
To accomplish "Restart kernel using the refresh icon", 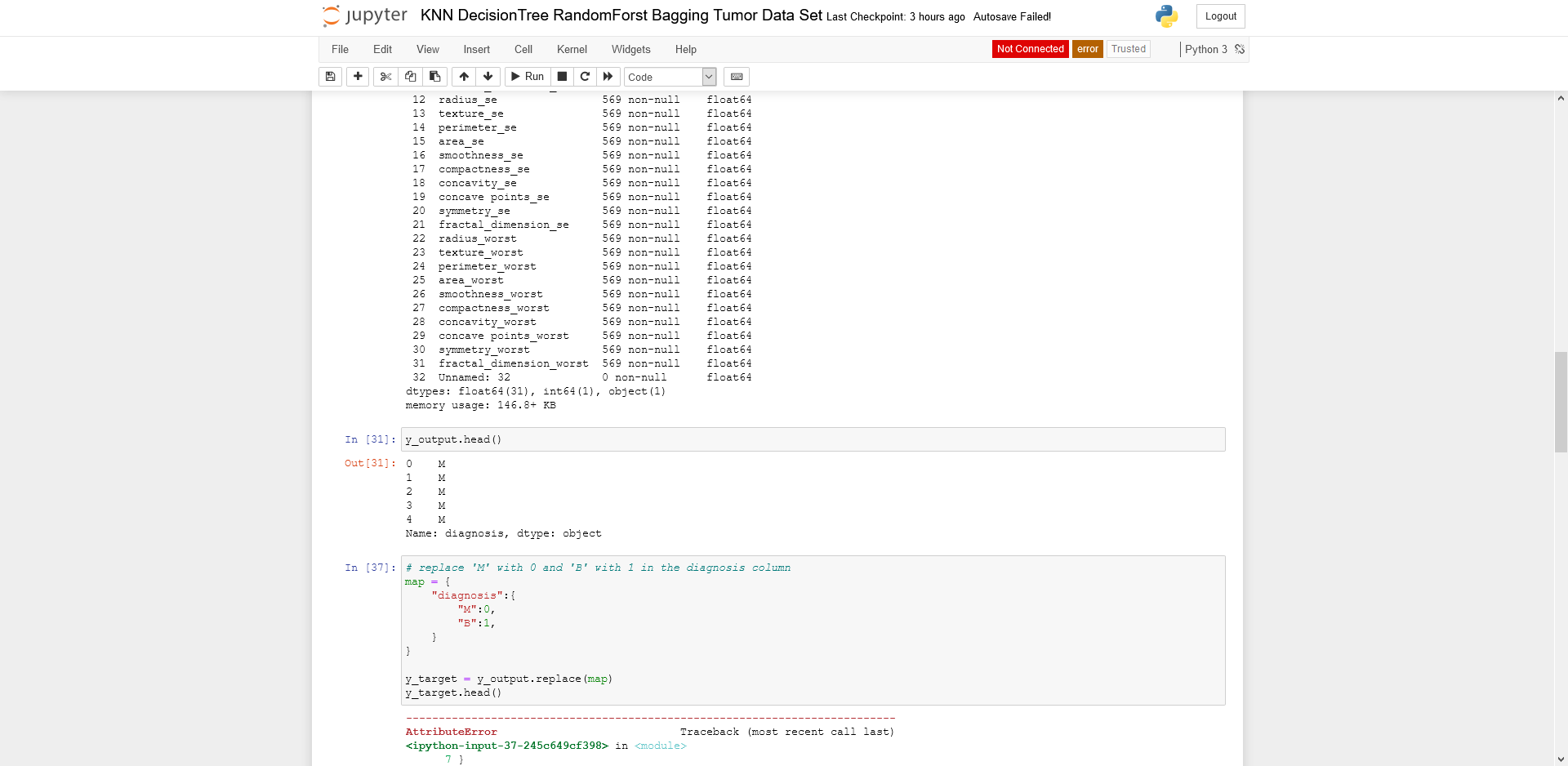I will pyautogui.click(x=585, y=77).
